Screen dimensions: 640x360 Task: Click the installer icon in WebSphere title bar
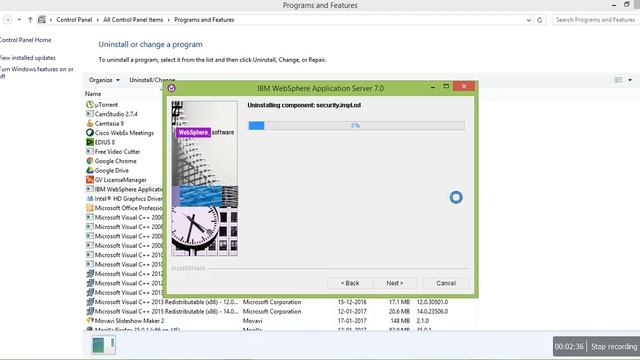pos(172,88)
